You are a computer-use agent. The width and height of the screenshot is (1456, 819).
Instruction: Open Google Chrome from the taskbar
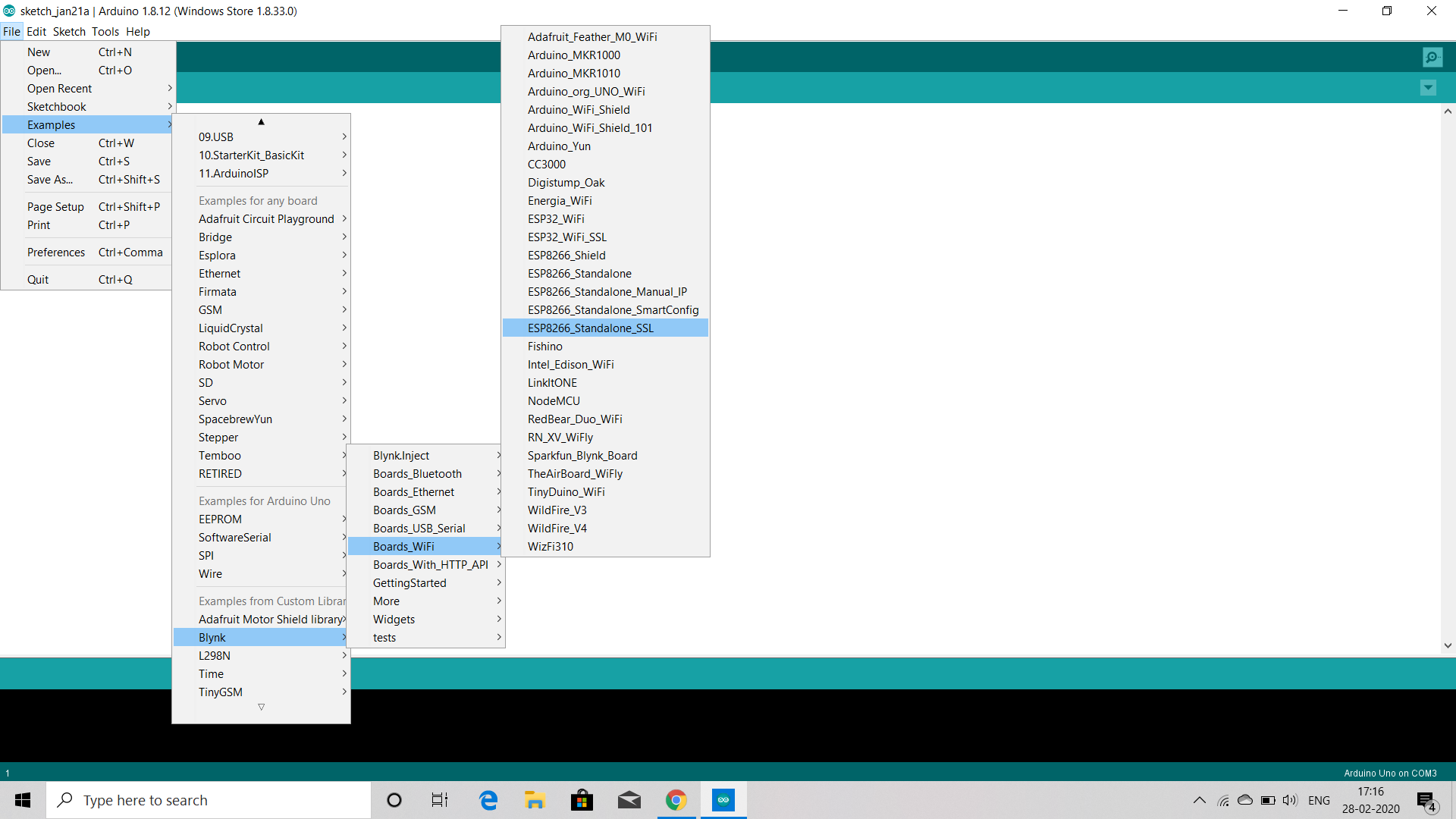676,800
